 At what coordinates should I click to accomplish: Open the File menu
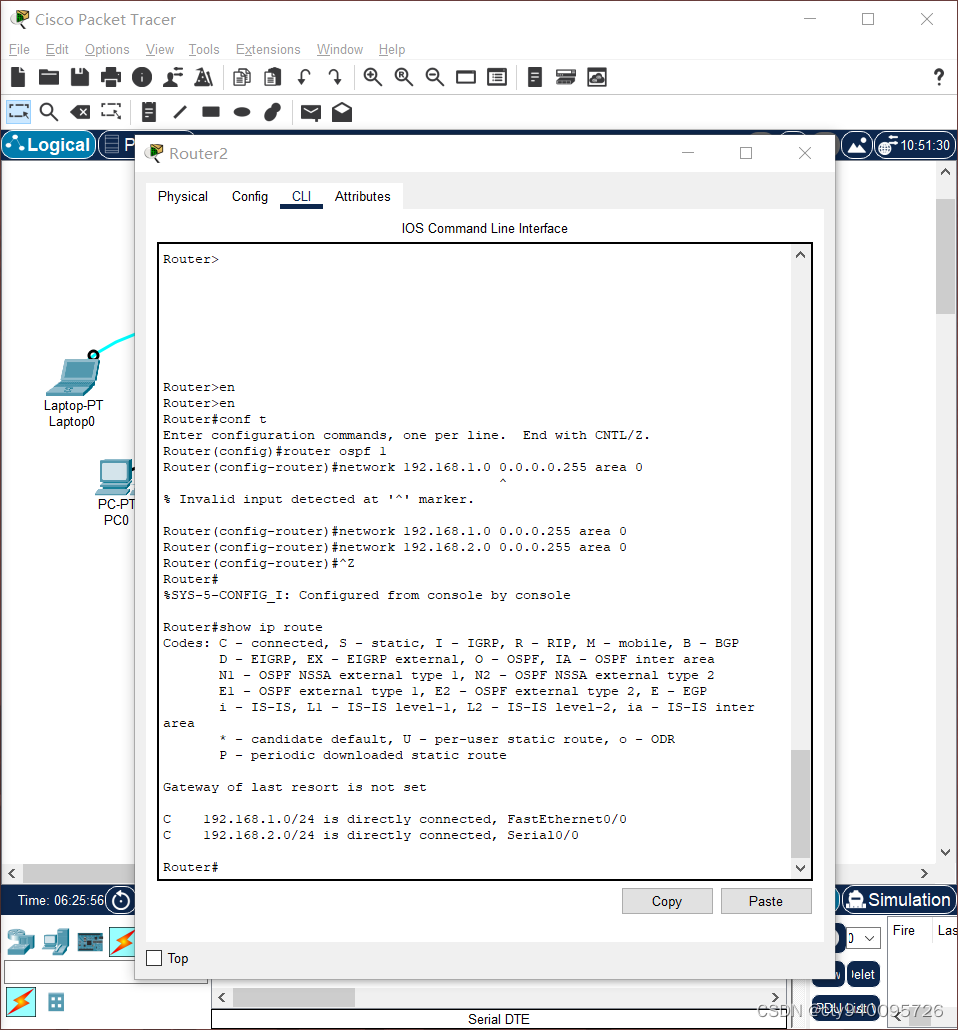[x=19, y=49]
